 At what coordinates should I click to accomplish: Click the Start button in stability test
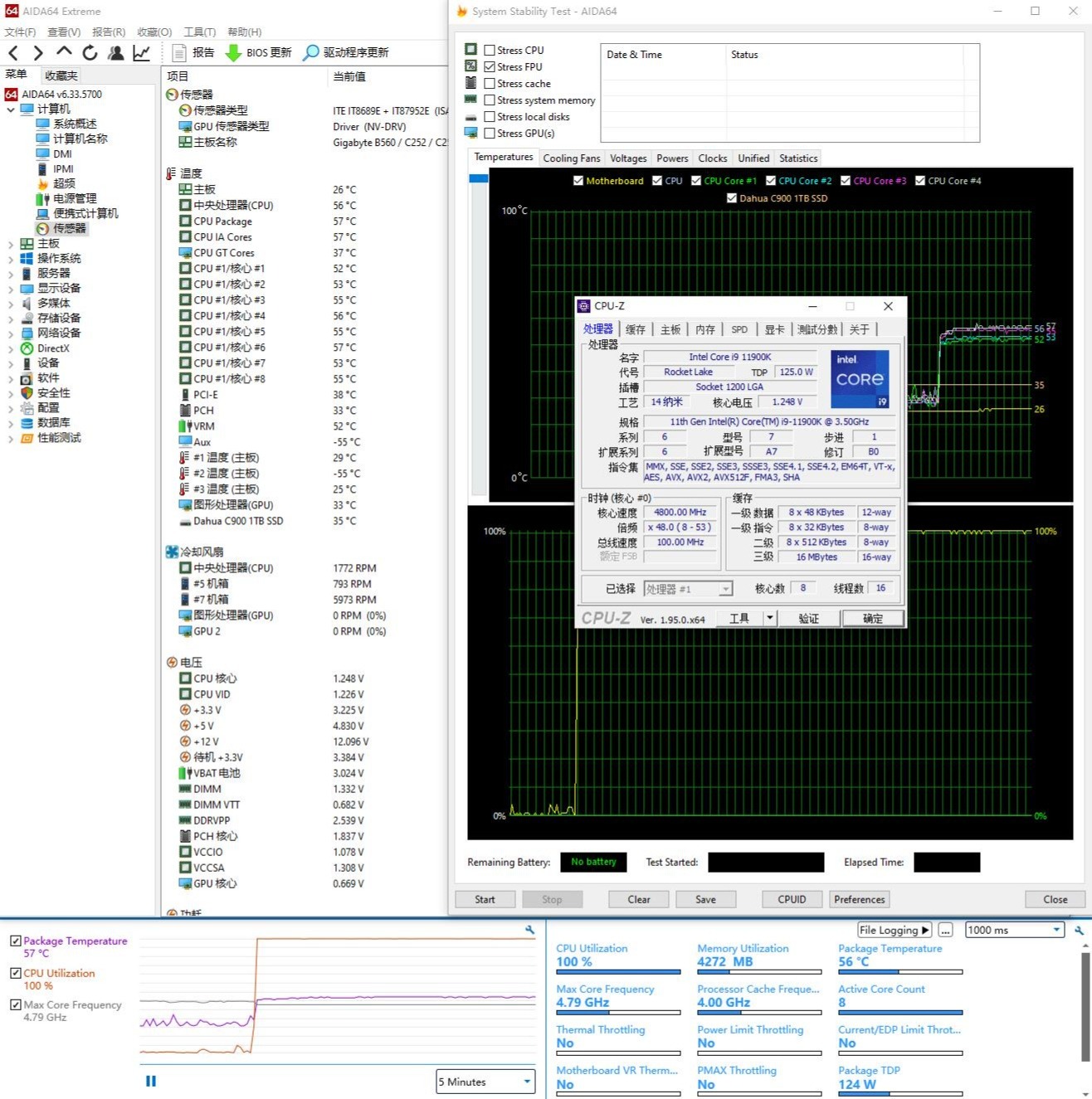(485, 899)
